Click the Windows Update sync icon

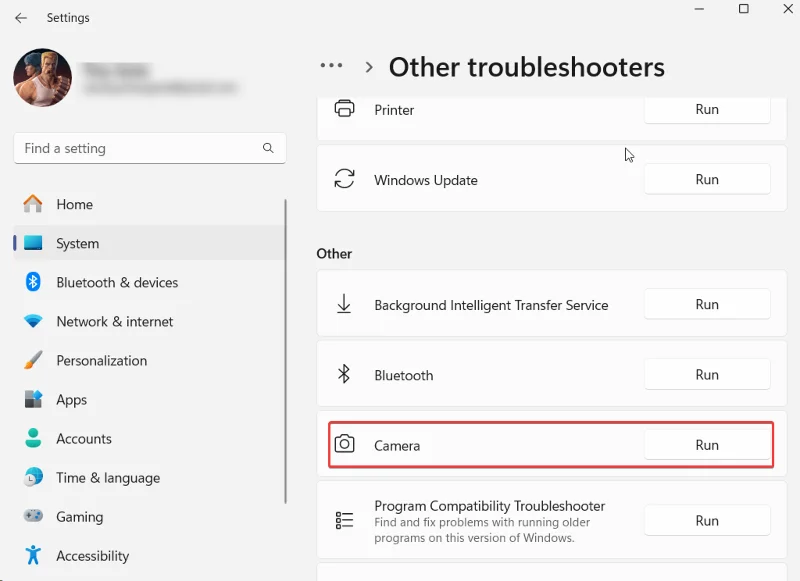345,179
